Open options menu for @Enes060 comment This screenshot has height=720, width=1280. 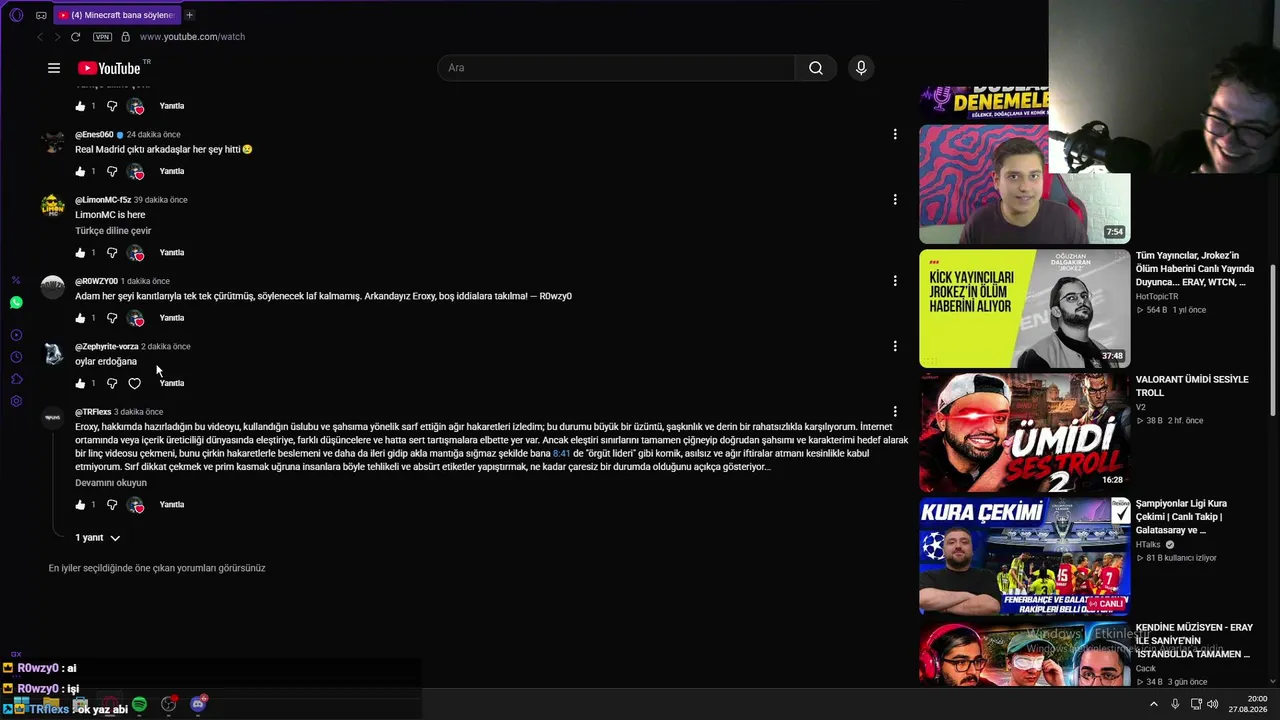pos(895,134)
